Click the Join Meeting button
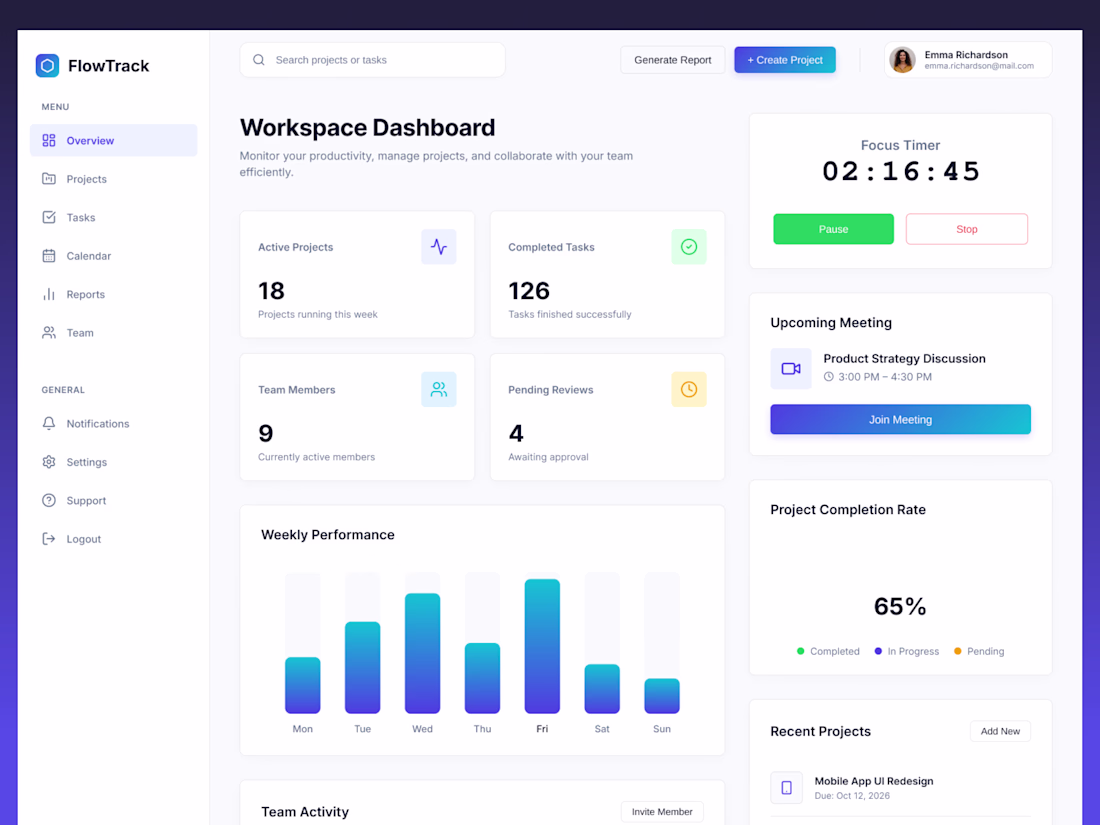 click(900, 420)
